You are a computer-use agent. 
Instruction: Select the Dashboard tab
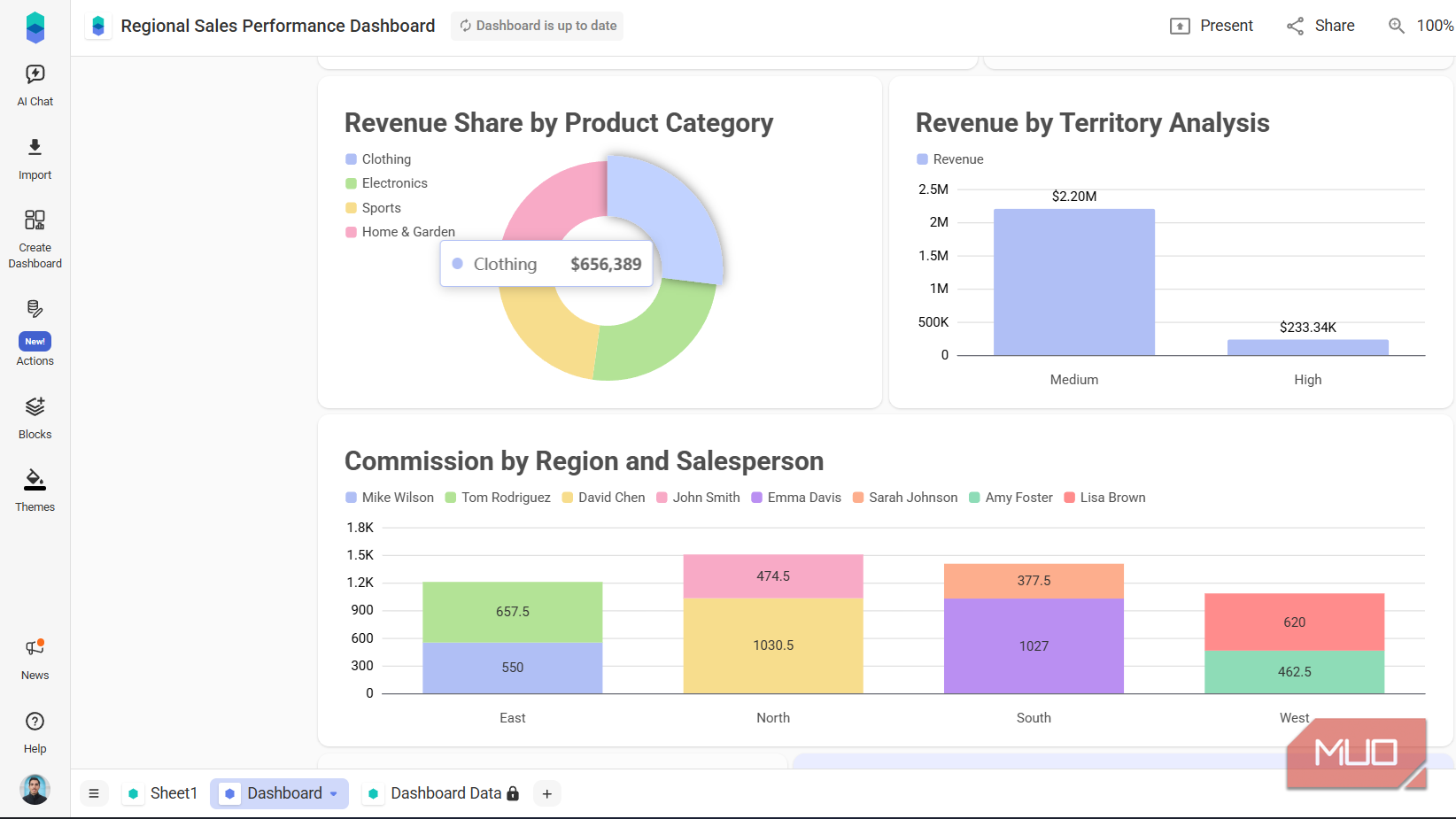(279, 793)
